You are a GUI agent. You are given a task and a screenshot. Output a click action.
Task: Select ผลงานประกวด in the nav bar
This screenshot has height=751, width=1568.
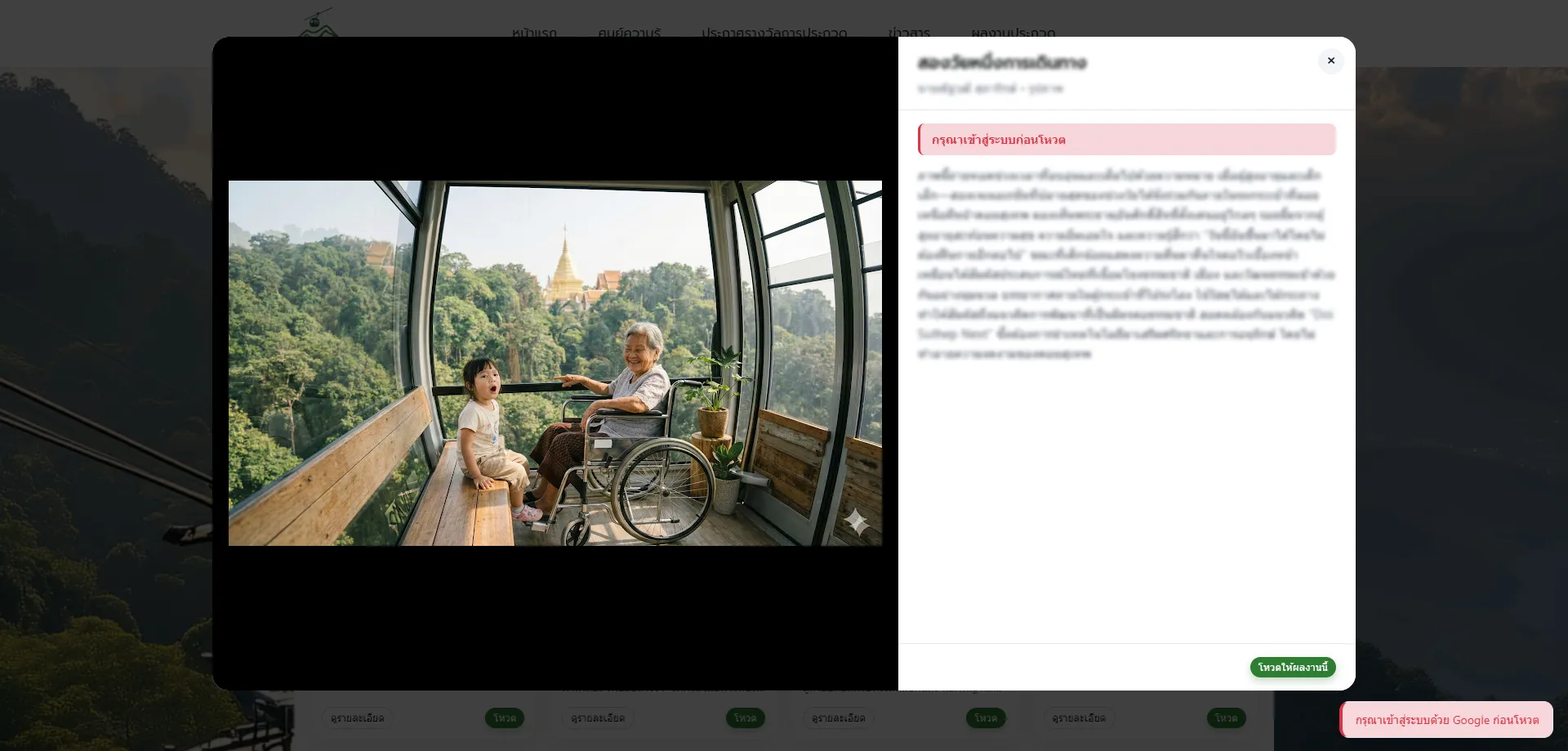tap(1013, 34)
